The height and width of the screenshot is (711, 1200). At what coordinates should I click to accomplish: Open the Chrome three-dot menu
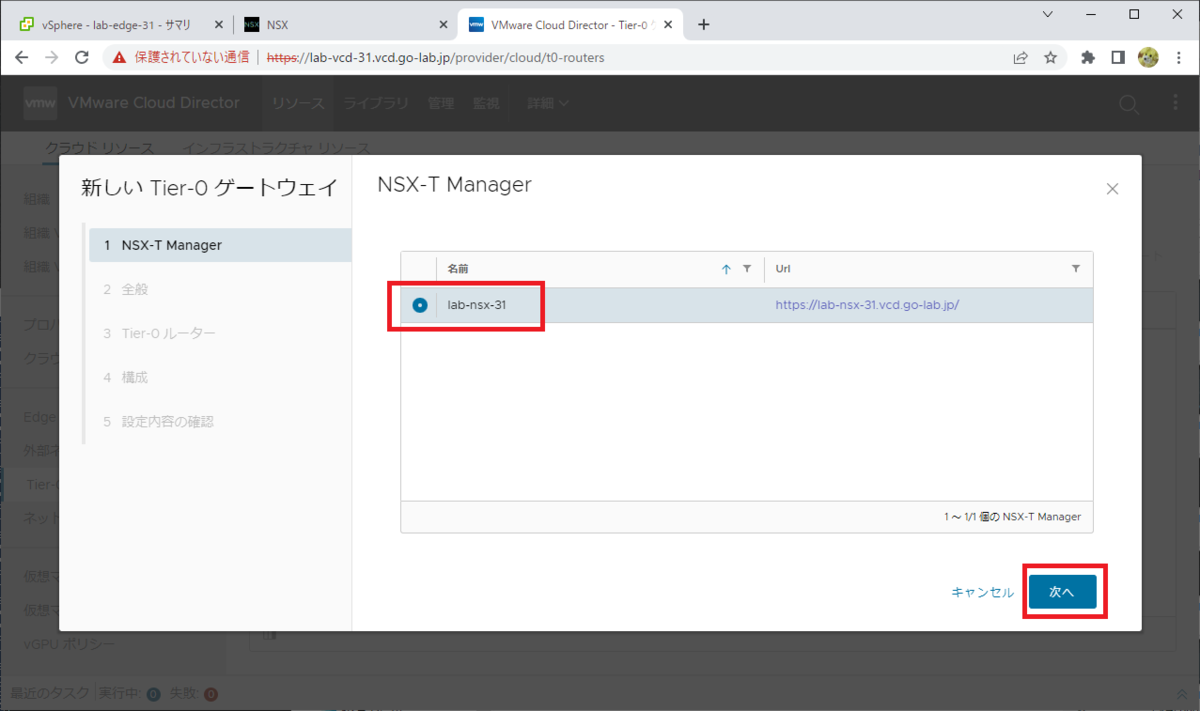pyautogui.click(x=1178, y=58)
